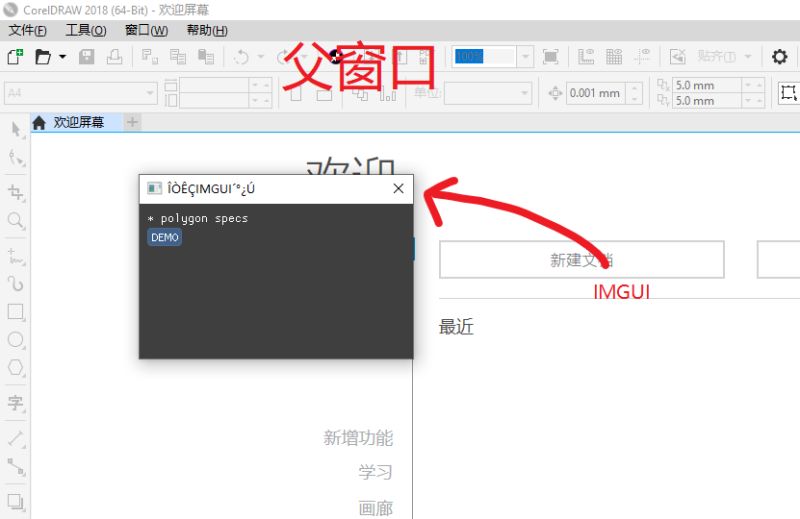Viewport: 800px width, 519px height.
Task: Click the upper 5.0 mm duplicate distance field
Action: pyautogui.click(x=706, y=85)
